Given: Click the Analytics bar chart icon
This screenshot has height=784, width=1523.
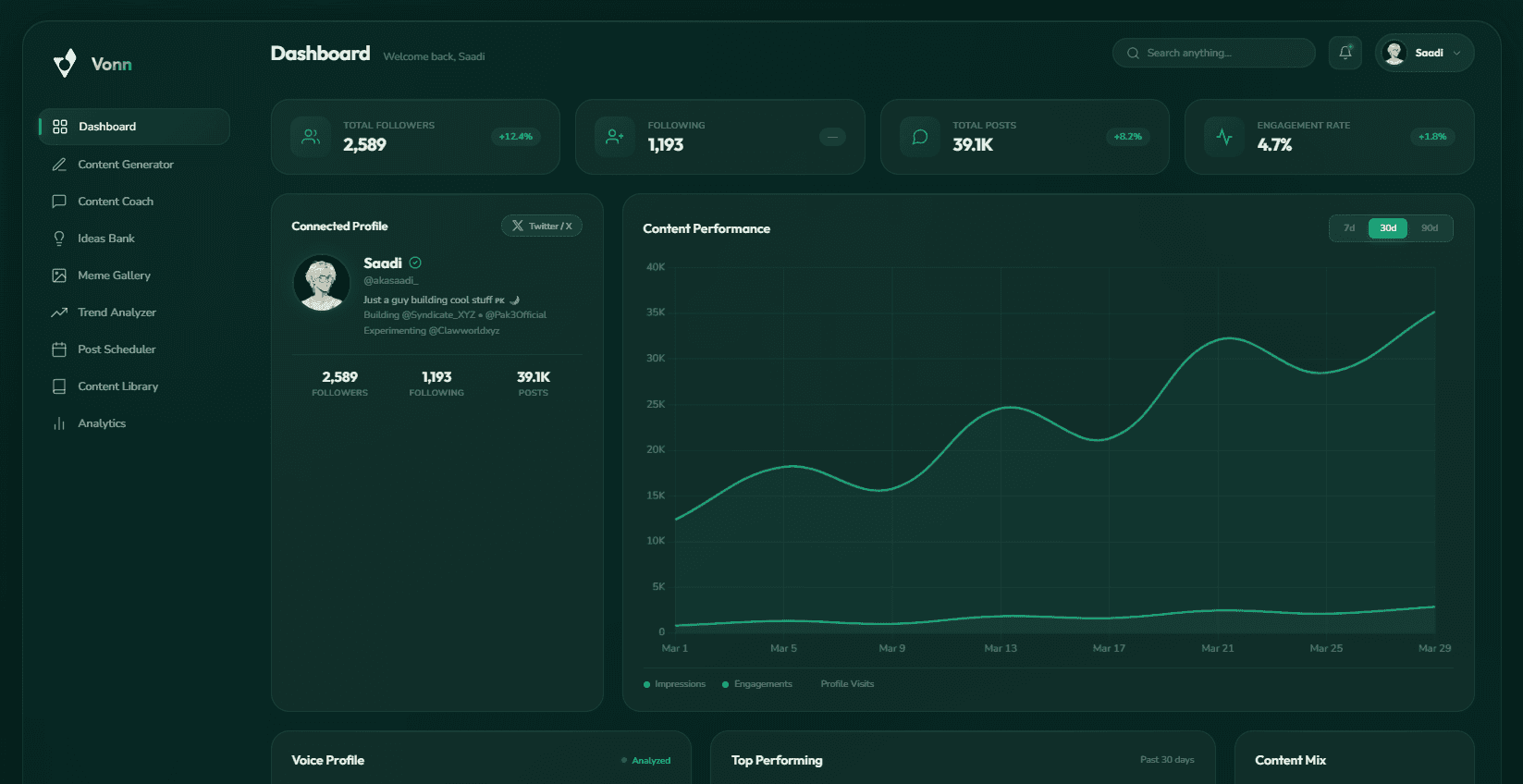Looking at the screenshot, I should pyautogui.click(x=59, y=423).
